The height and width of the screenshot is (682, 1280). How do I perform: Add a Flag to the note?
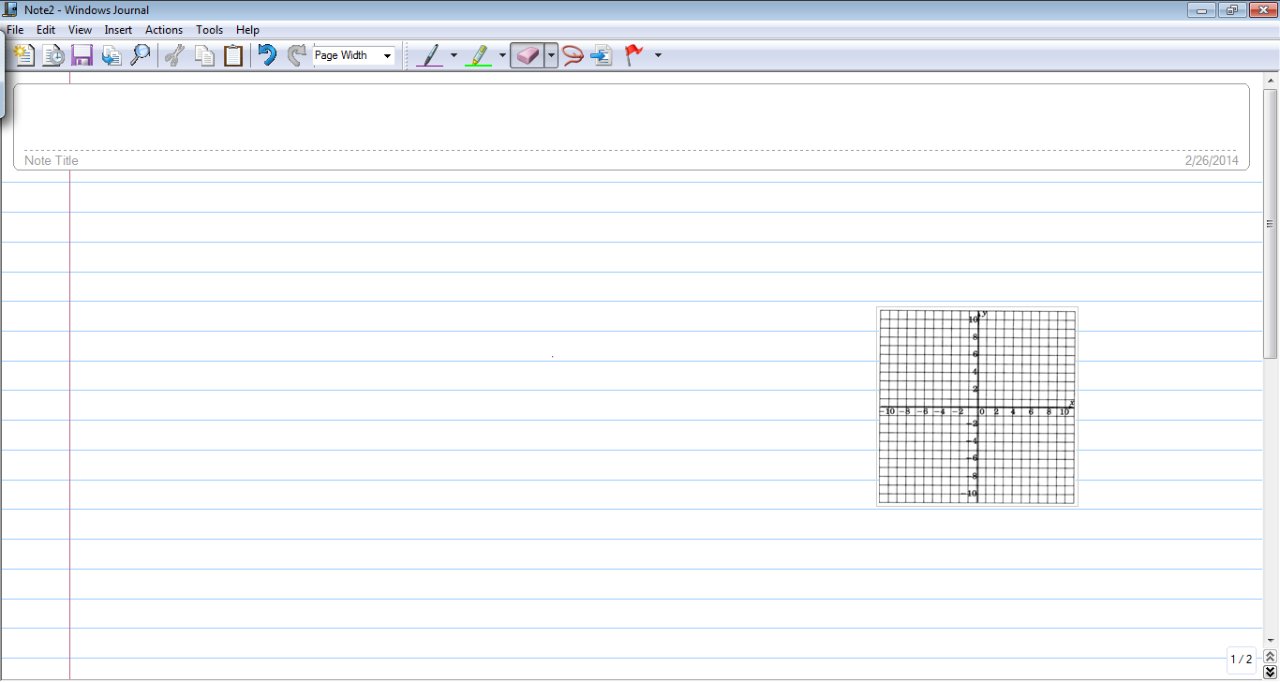pyautogui.click(x=632, y=55)
